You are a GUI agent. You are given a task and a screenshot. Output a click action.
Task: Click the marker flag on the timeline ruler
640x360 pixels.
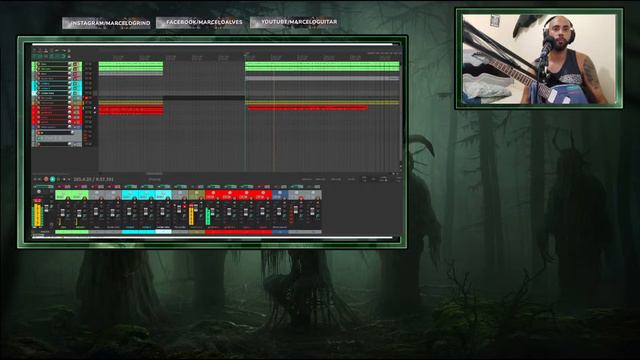[x=247, y=53]
